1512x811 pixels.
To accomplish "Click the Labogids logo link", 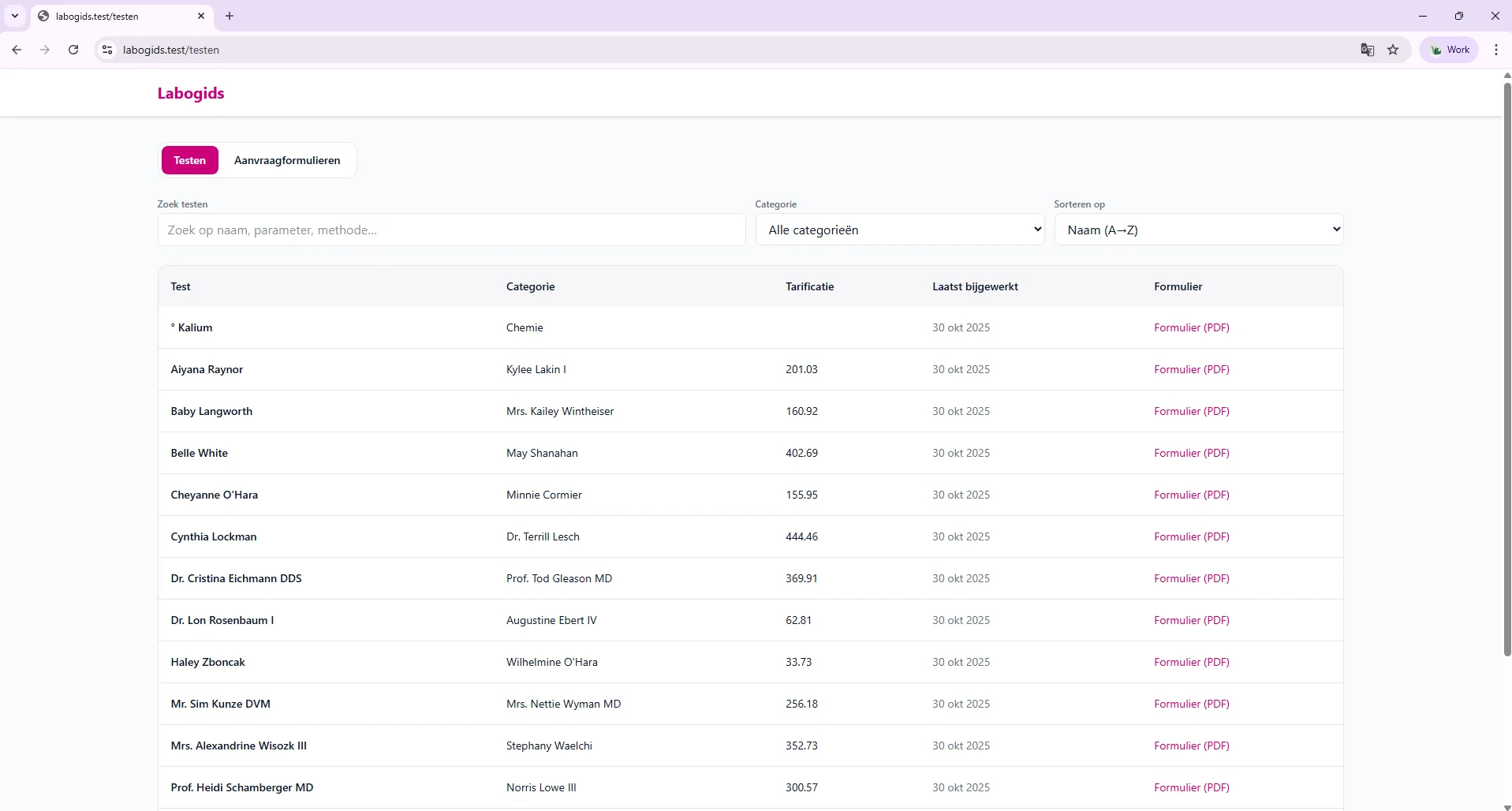I will click(191, 93).
